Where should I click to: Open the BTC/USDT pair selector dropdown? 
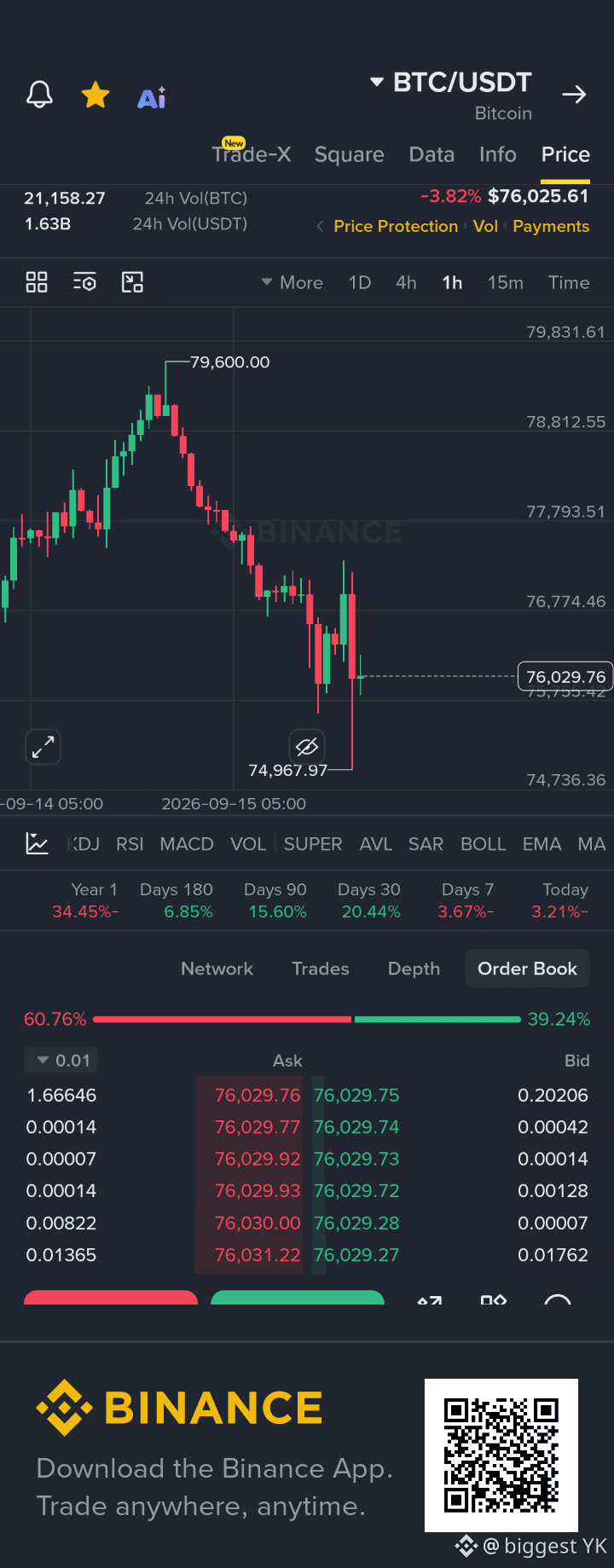pos(450,83)
